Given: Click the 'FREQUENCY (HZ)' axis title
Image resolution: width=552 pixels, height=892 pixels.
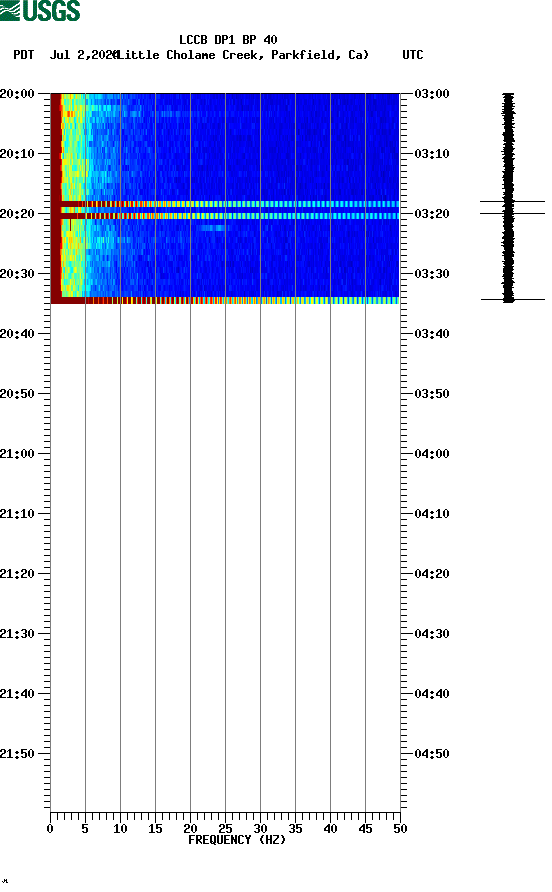Looking at the screenshot, I should [x=237, y=840].
